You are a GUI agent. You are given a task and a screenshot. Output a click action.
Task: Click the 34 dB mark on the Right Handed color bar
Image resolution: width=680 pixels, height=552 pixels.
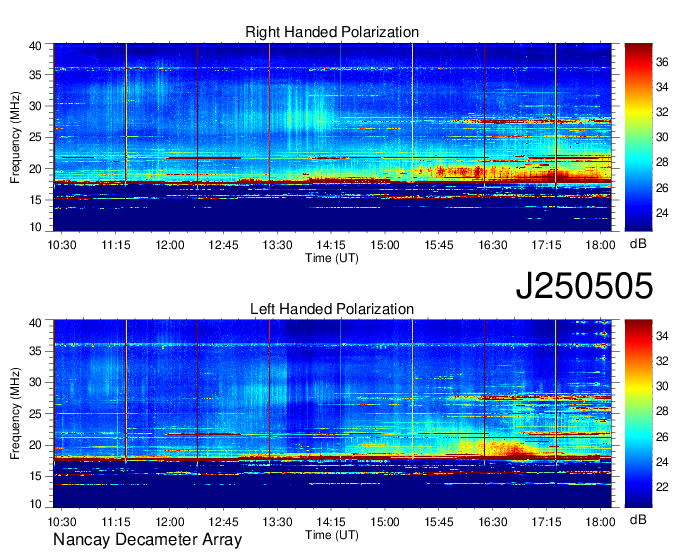click(662, 88)
